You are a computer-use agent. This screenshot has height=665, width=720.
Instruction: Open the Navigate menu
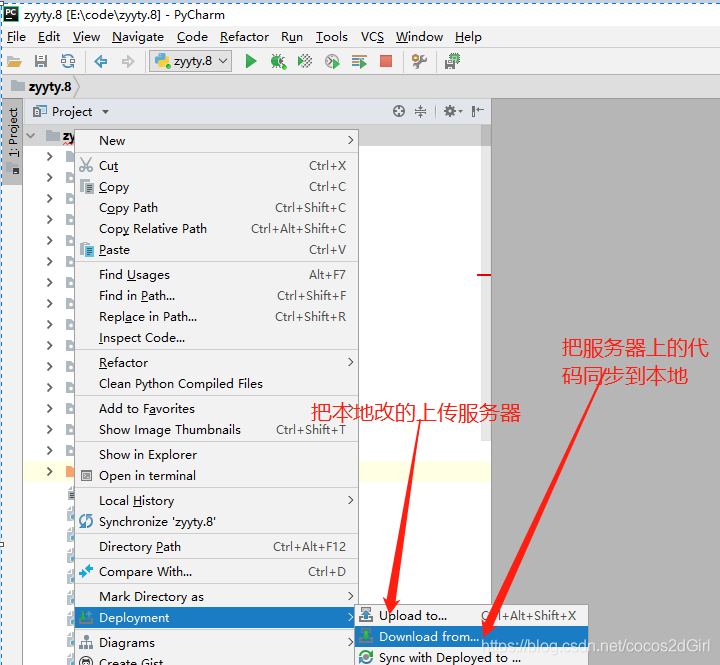click(x=138, y=37)
